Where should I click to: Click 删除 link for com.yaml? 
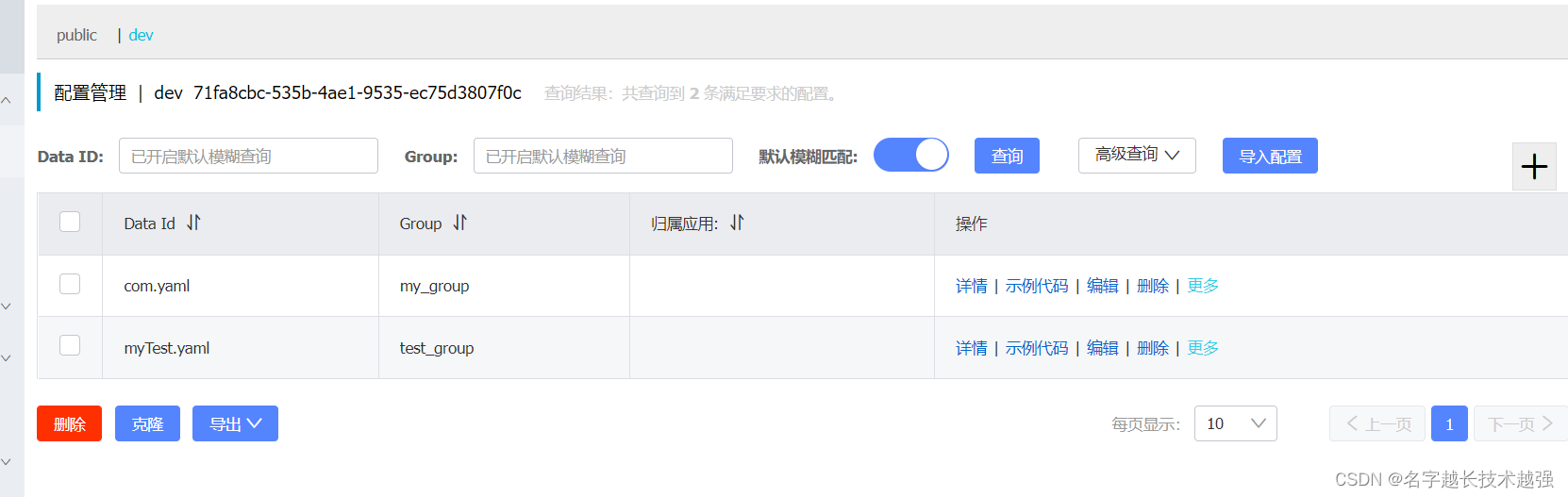[x=1152, y=286]
